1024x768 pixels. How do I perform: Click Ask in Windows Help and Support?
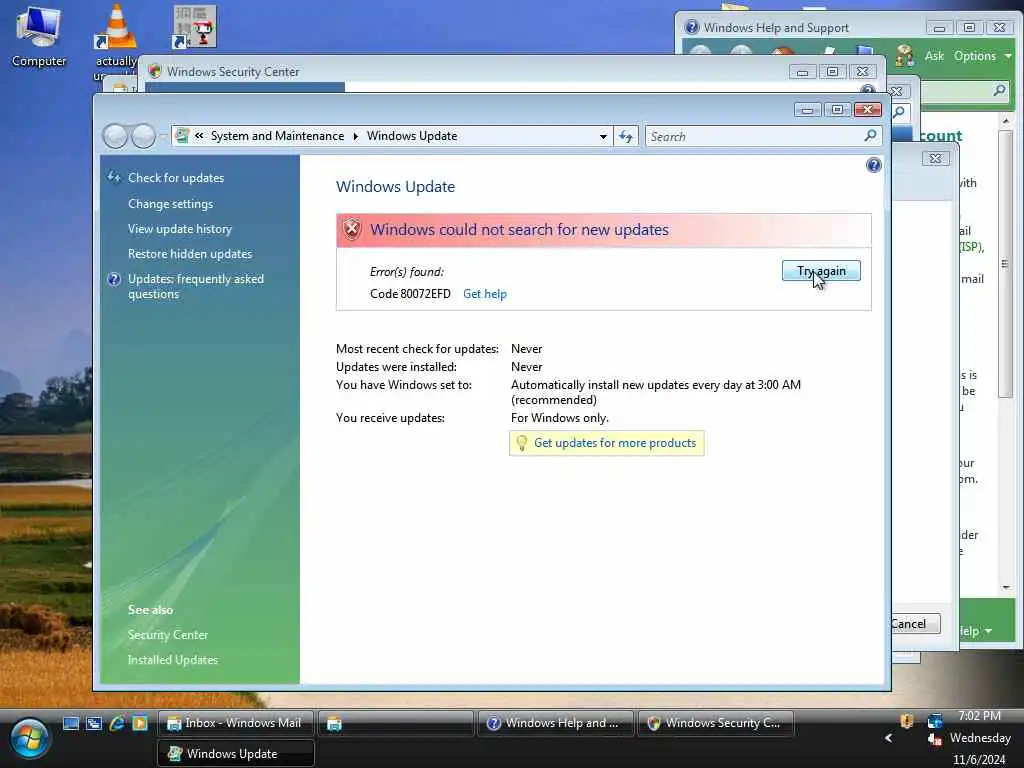point(934,56)
